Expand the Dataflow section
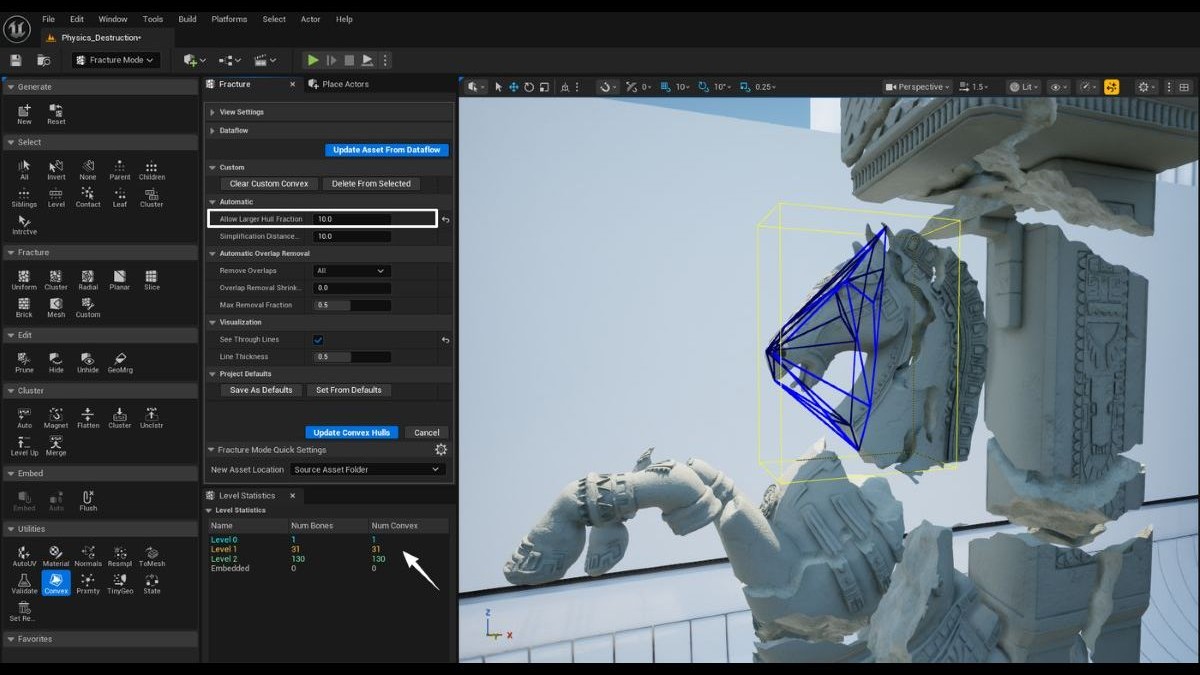This screenshot has width=1200, height=675. (x=239, y=129)
